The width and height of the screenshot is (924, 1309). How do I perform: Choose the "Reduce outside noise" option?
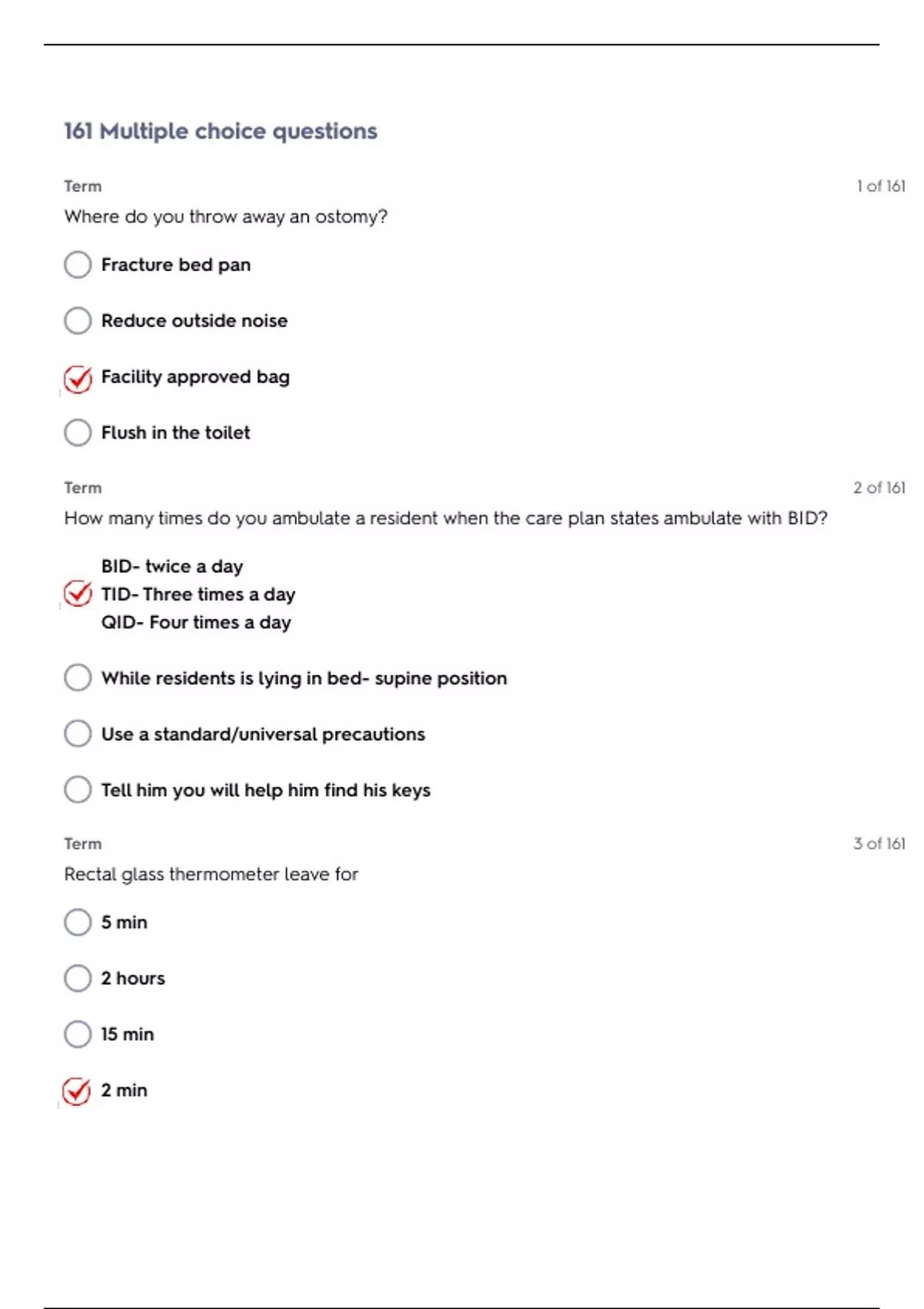point(78,320)
